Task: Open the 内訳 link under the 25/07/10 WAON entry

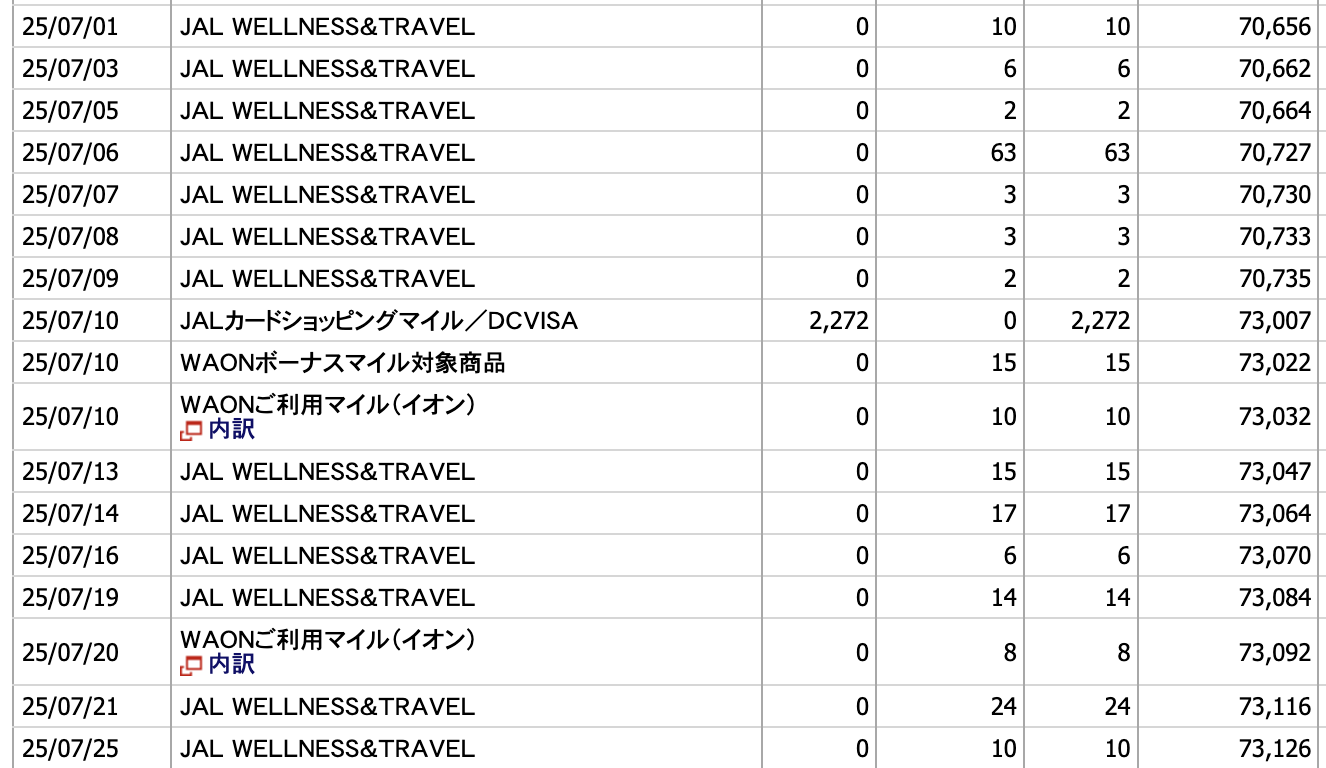Action: [231, 431]
